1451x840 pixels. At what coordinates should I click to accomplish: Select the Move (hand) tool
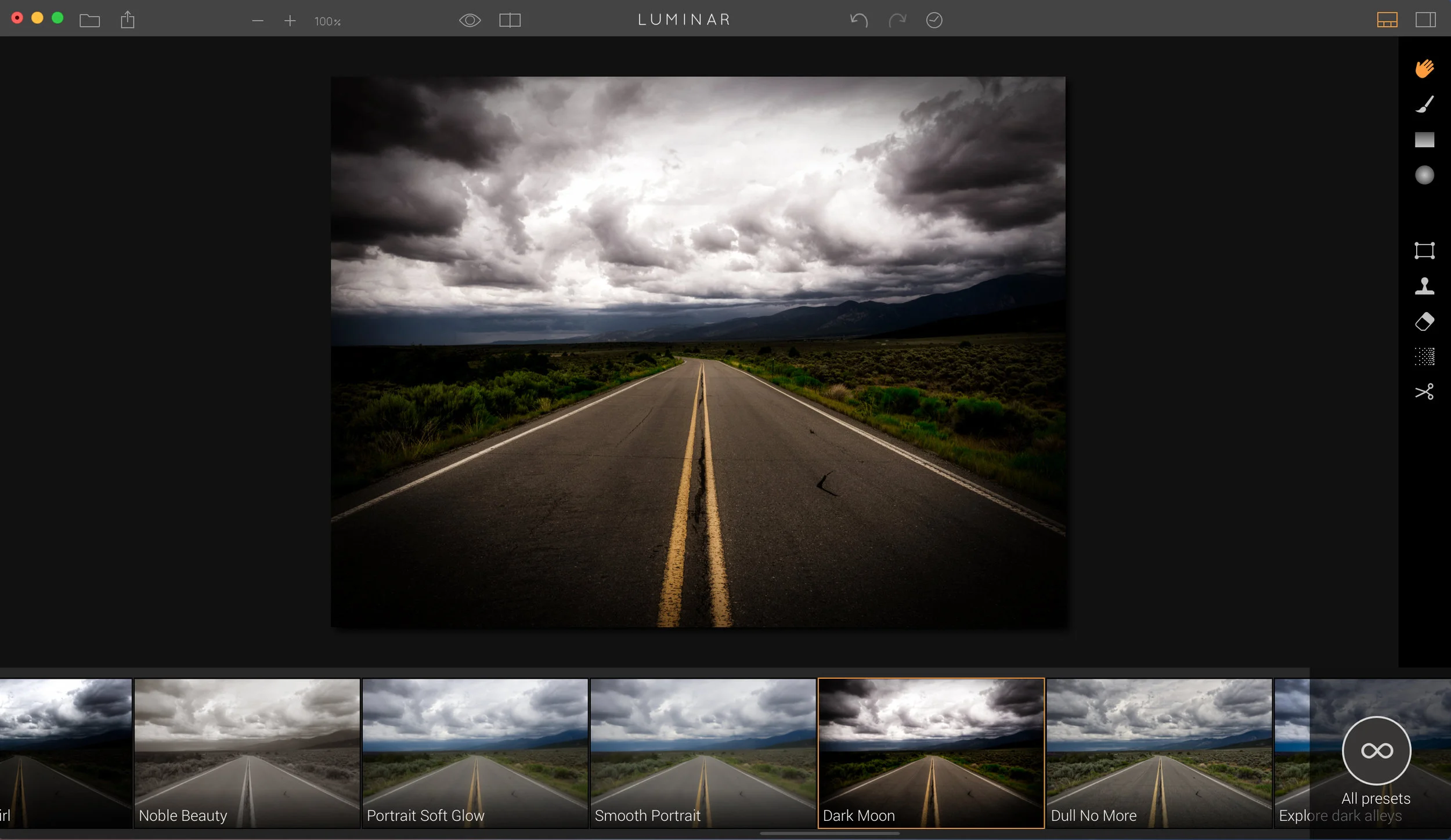point(1424,68)
